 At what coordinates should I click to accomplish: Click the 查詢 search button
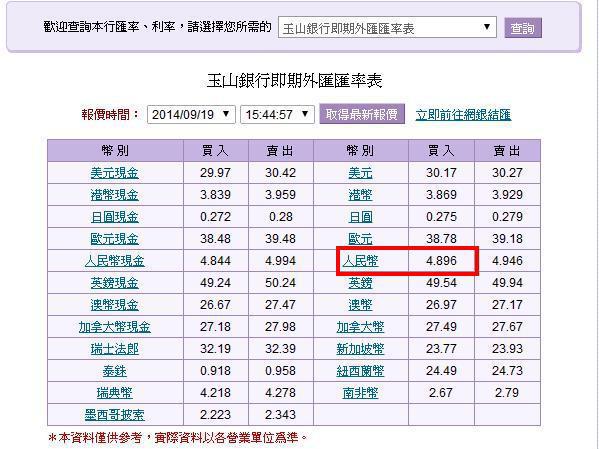click(523, 28)
